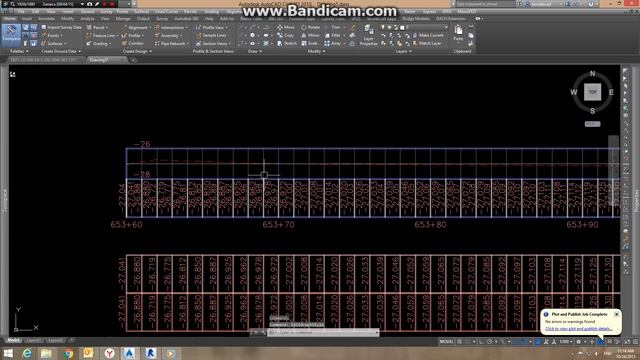Open the Parcel dropdown
Image resolution: width=640 pixels, height=360 pixels.
click(97, 27)
